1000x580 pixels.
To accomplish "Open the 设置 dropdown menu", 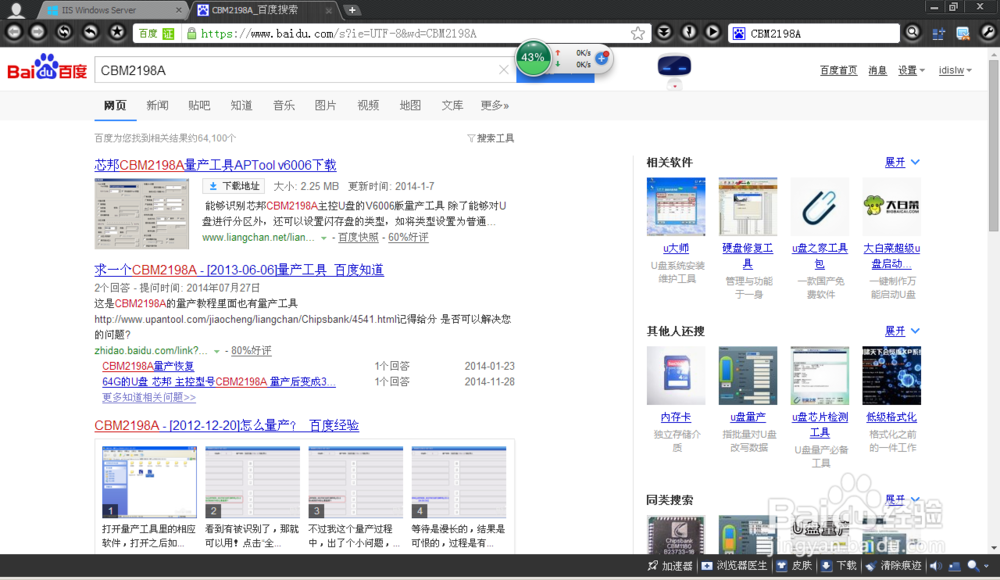I will pyautogui.click(x=911, y=70).
